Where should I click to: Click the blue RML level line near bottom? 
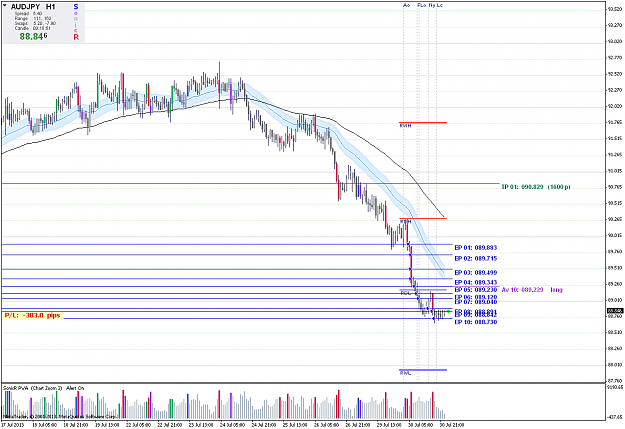(423, 370)
